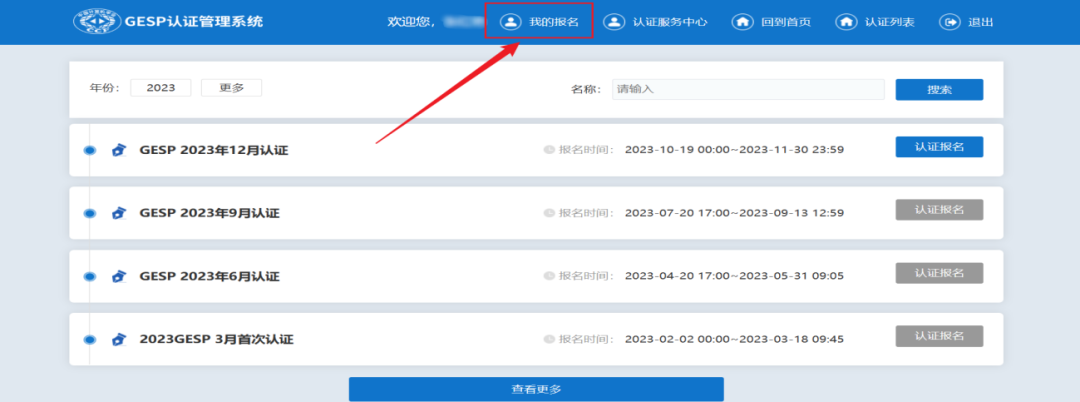Screen dimensions: 1080x402
Task: Click the title GESP 2023年12月认证
Action: click(214, 150)
